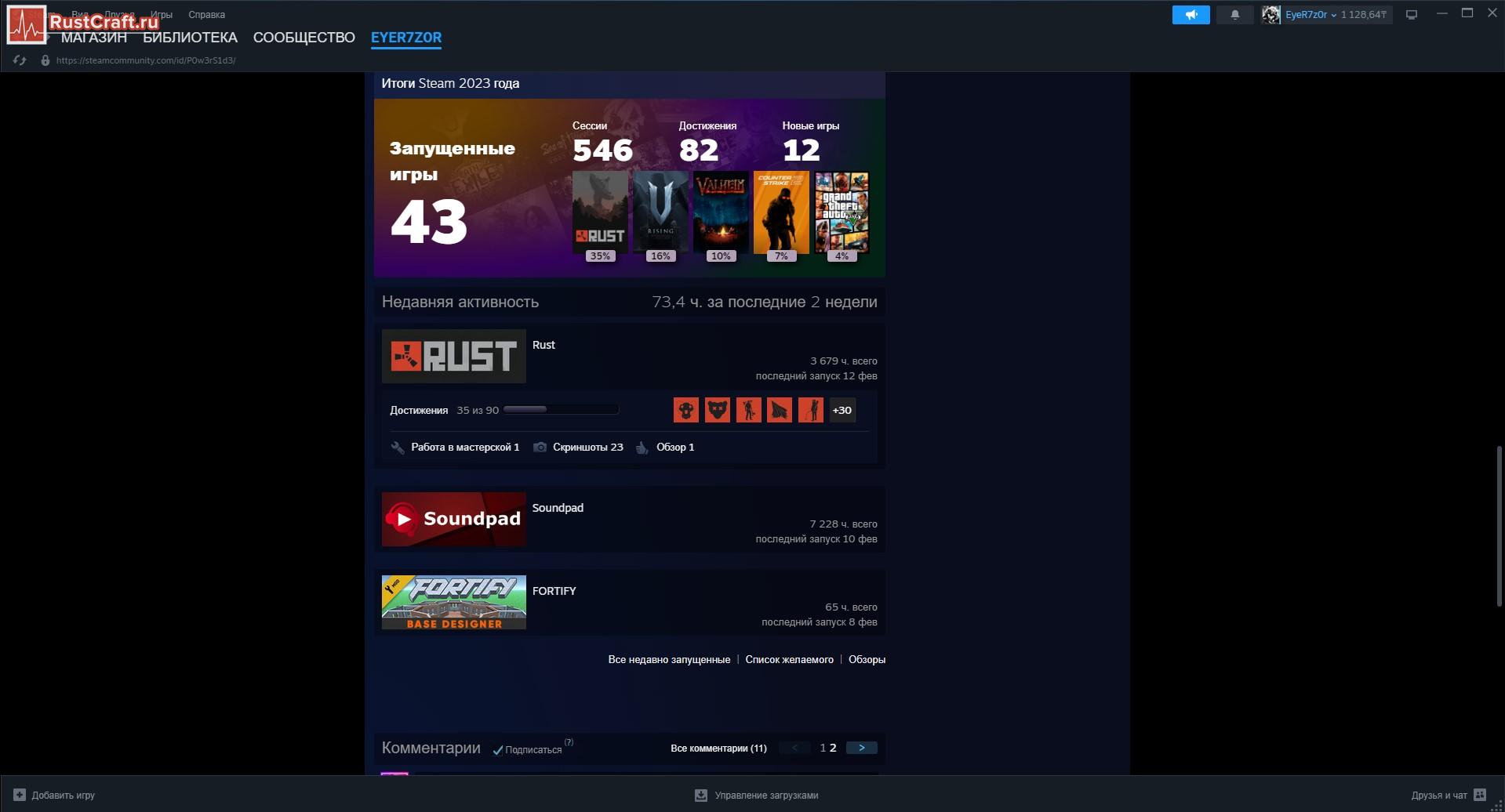This screenshot has height=812, width=1505.
Task: Open the EYER7Z0R profile tab
Action: click(x=406, y=38)
